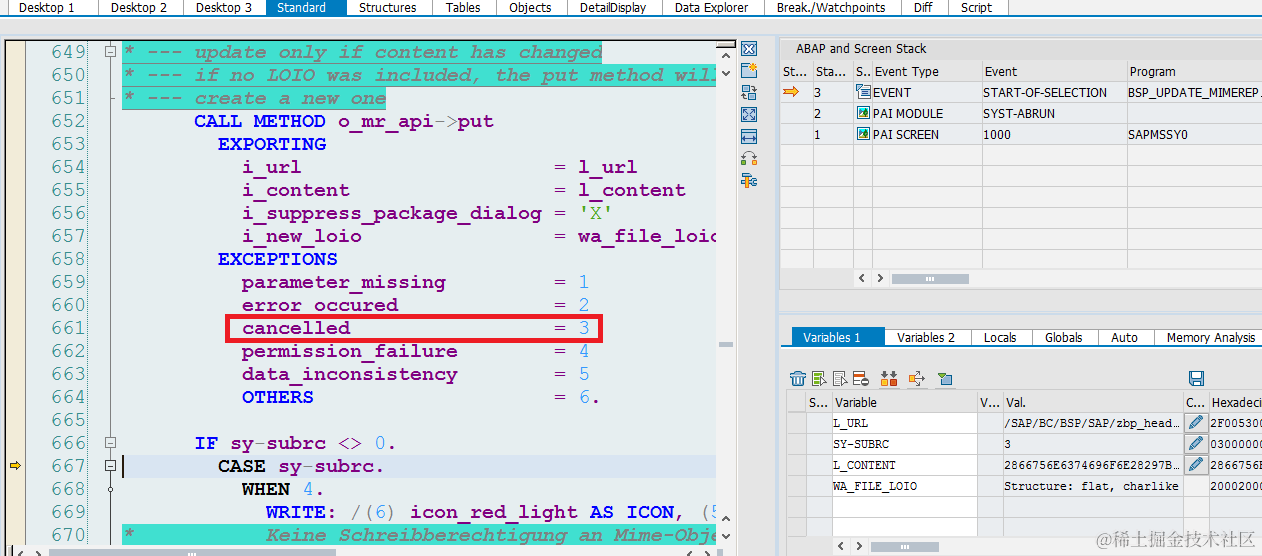Open the DetailDisplay tab
1262x556 pixels.
[613, 7]
